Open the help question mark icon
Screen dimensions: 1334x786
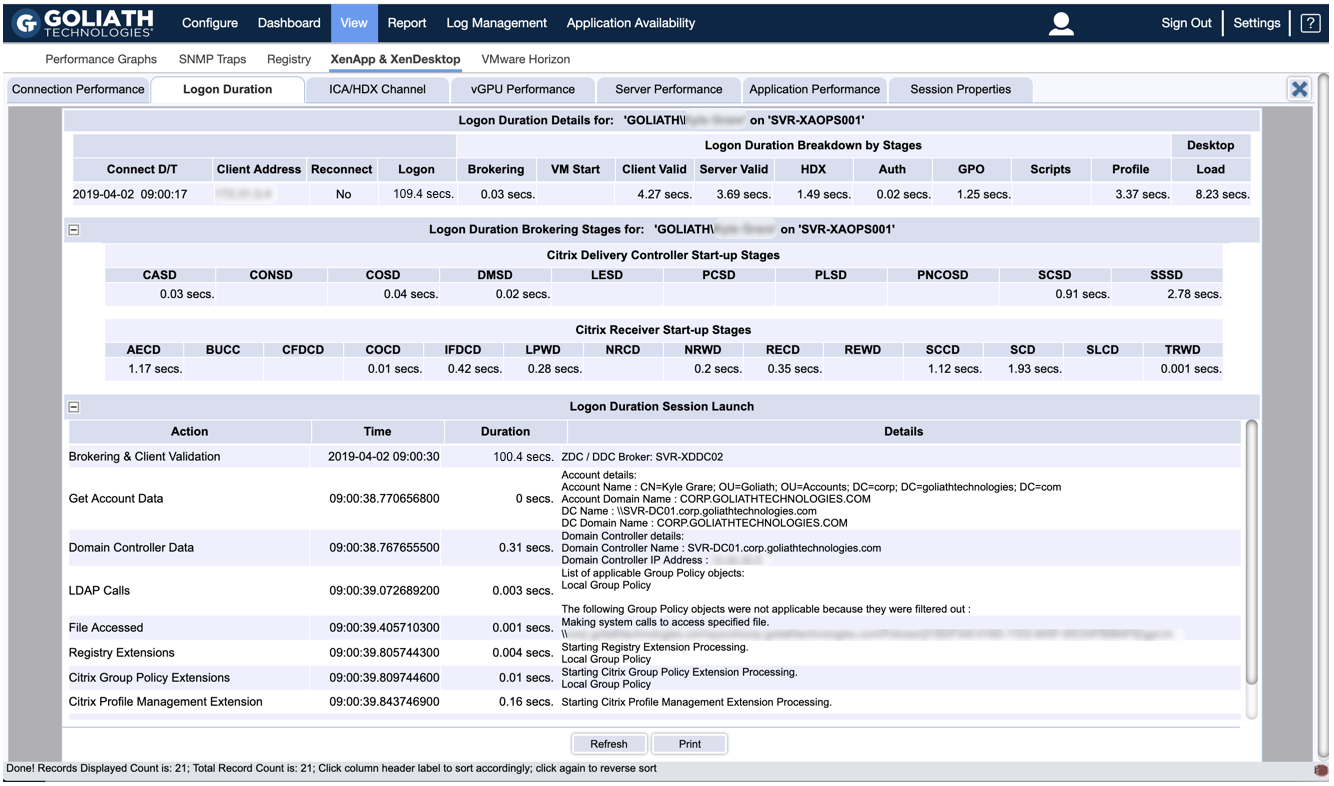point(1310,22)
